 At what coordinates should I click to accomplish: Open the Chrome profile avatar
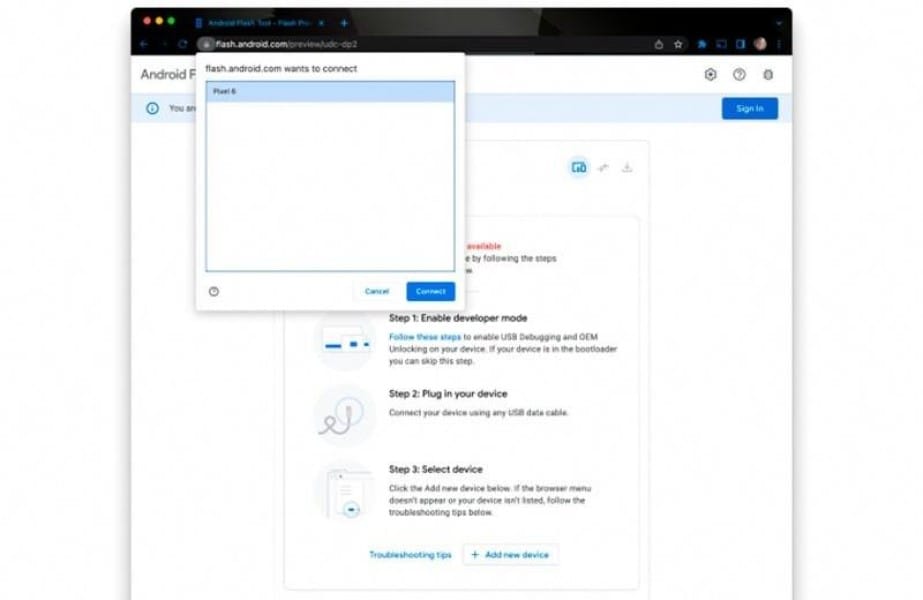(x=760, y=44)
